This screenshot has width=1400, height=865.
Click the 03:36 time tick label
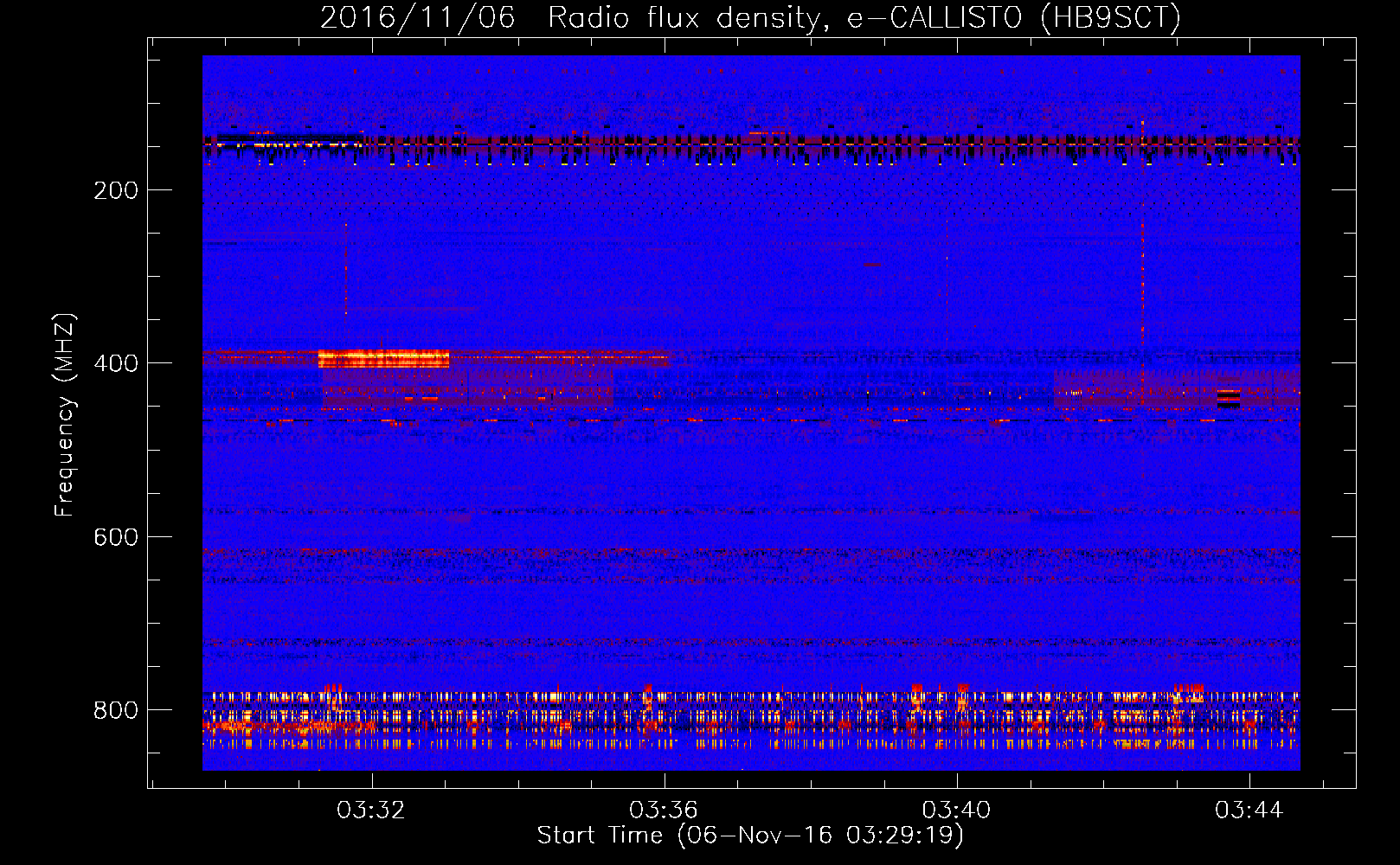664,810
